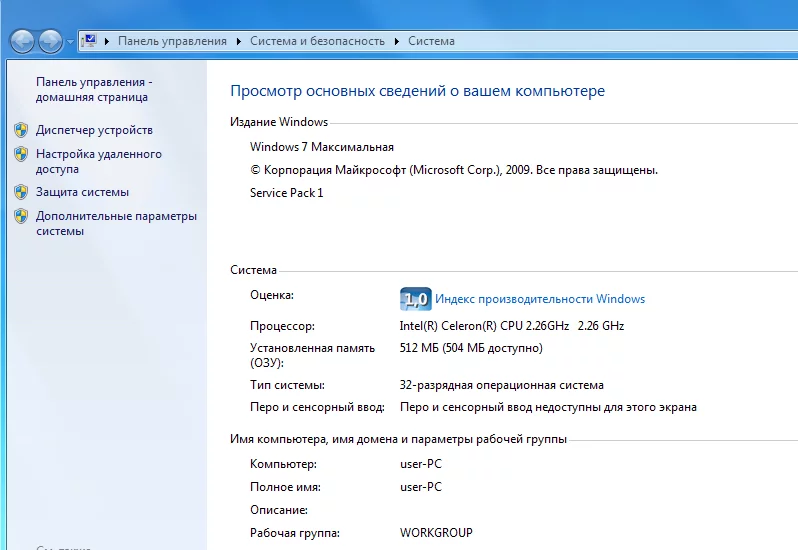Click shield icon next to 'Диспетчер устройств'

tap(21, 130)
